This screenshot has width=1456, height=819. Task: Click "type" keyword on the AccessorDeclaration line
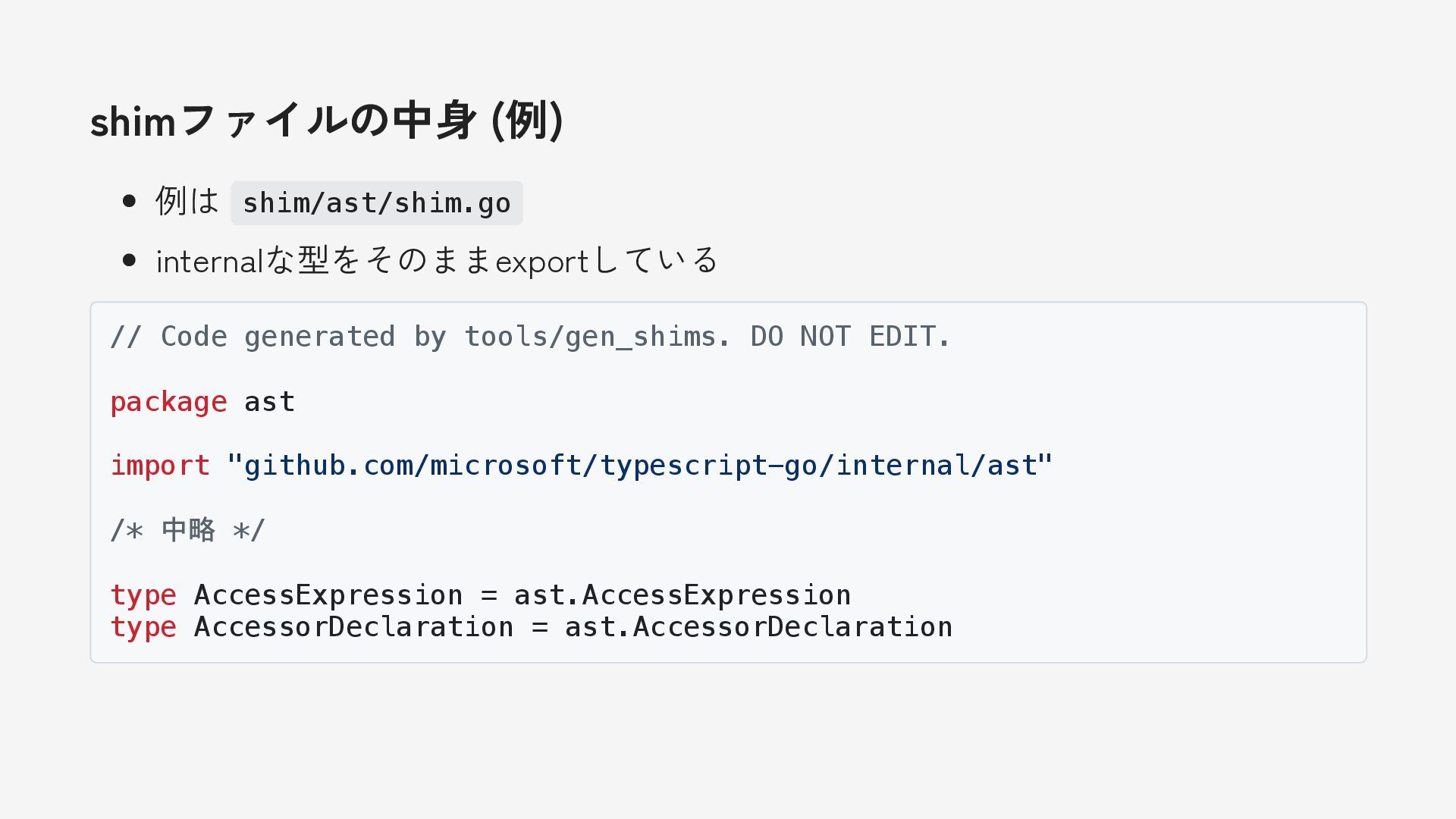(x=143, y=627)
